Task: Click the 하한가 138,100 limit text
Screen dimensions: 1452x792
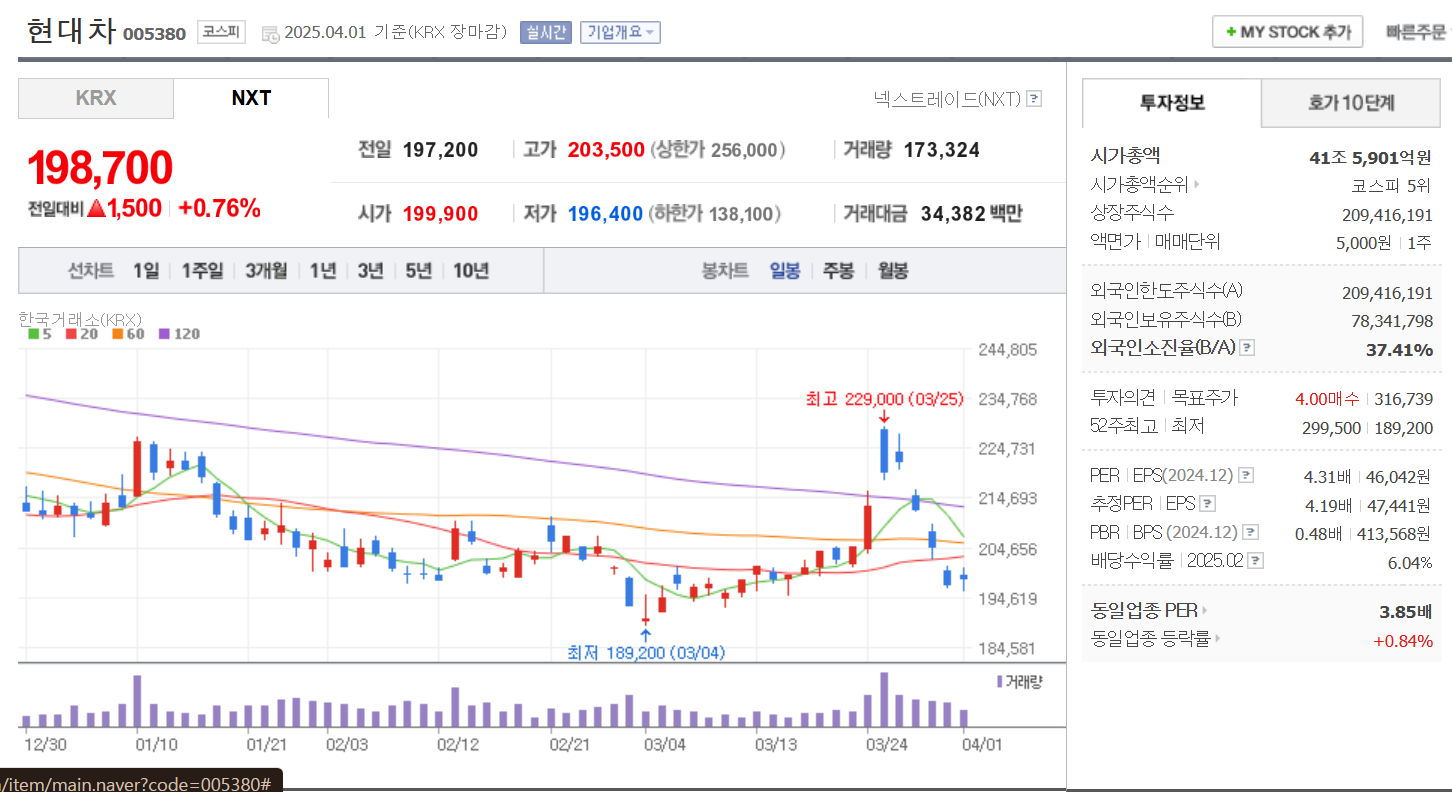Action: click(715, 214)
